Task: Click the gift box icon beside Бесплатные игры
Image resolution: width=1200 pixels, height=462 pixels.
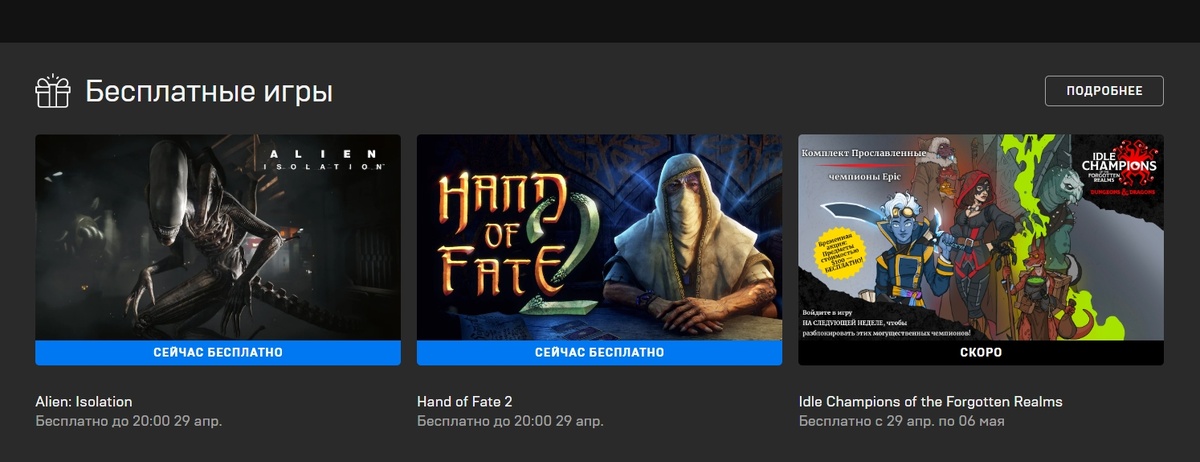Action: [x=53, y=91]
